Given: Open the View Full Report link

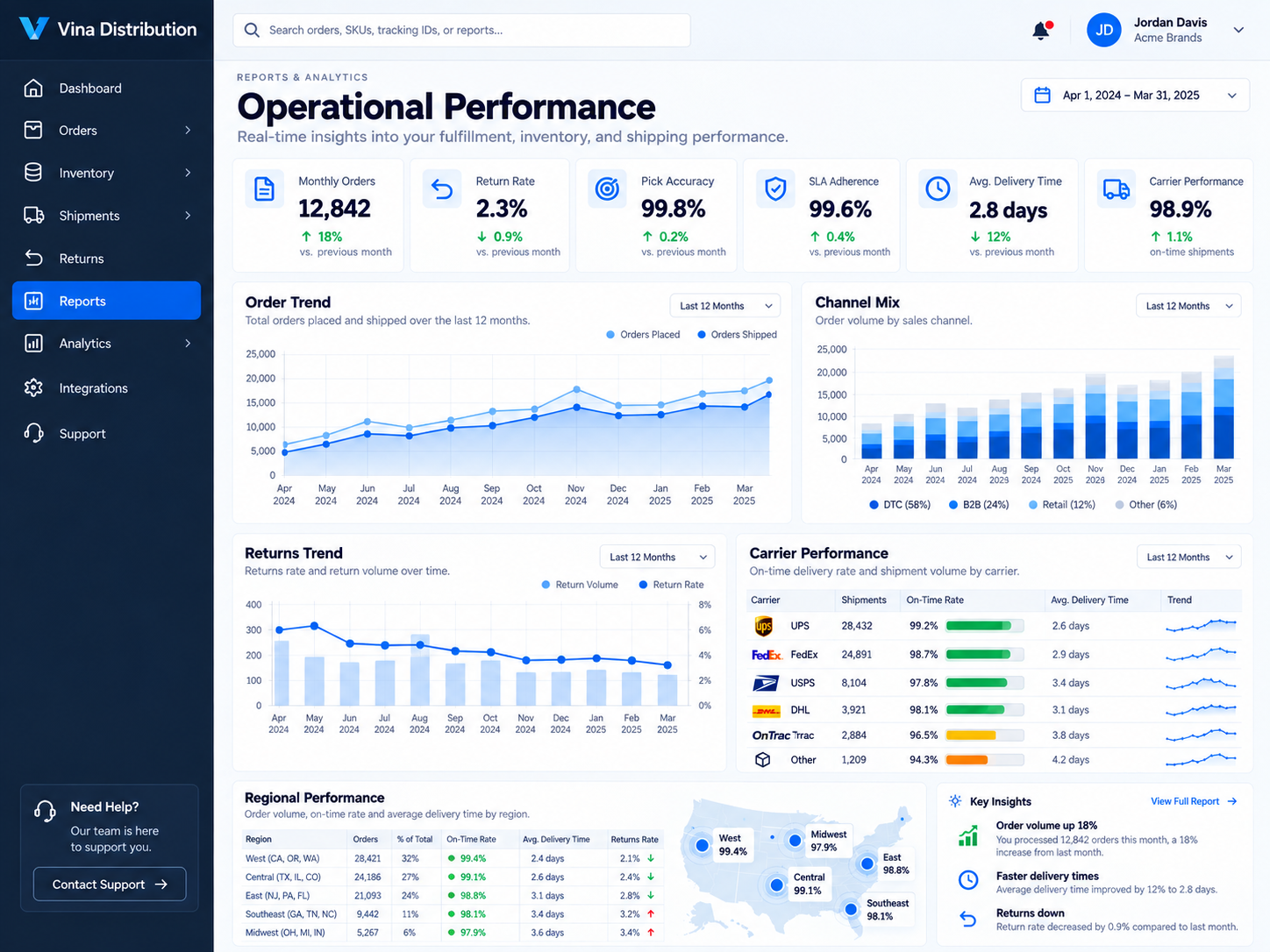Looking at the screenshot, I should 1194,801.
